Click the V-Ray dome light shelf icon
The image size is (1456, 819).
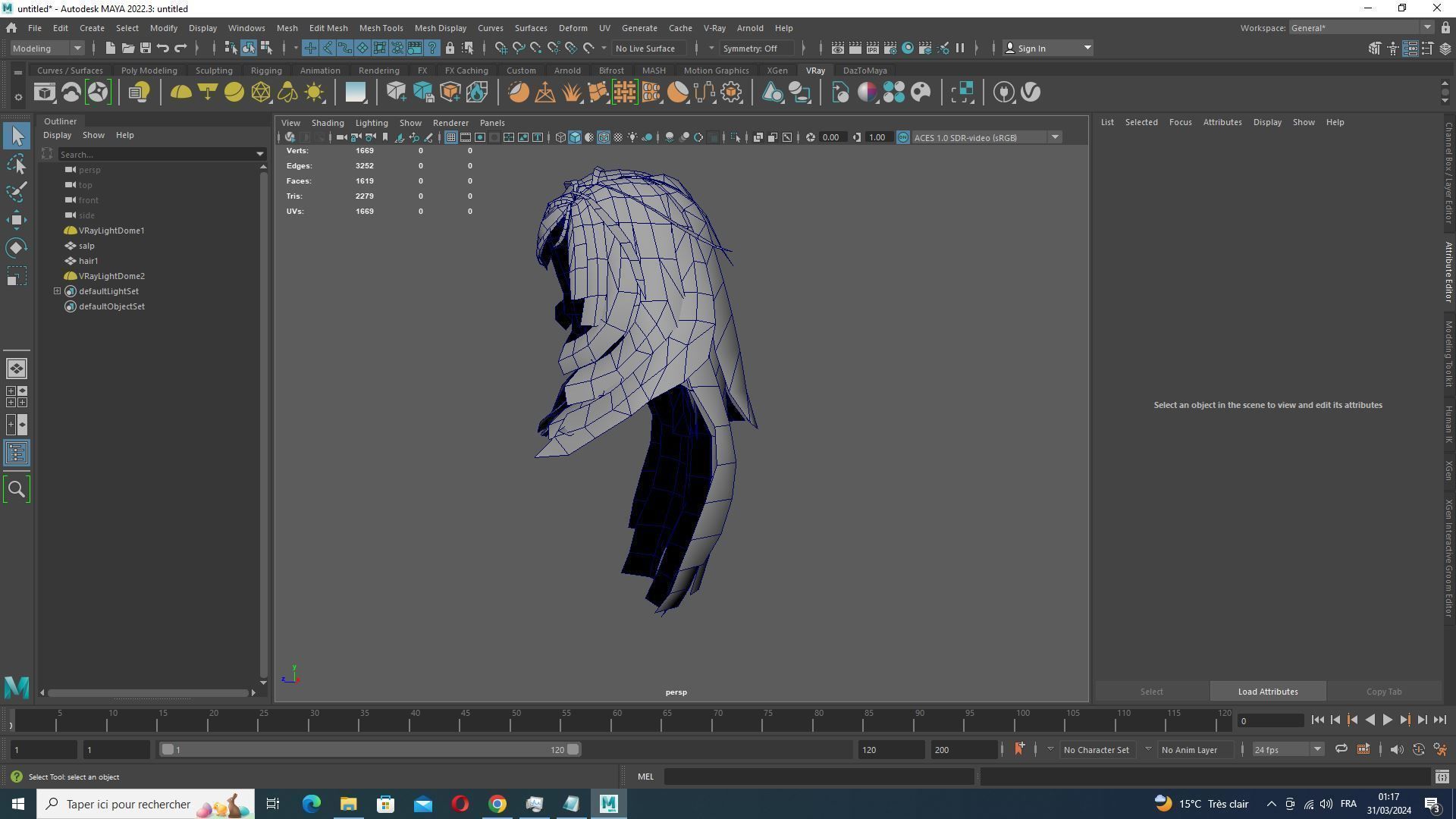(180, 93)
